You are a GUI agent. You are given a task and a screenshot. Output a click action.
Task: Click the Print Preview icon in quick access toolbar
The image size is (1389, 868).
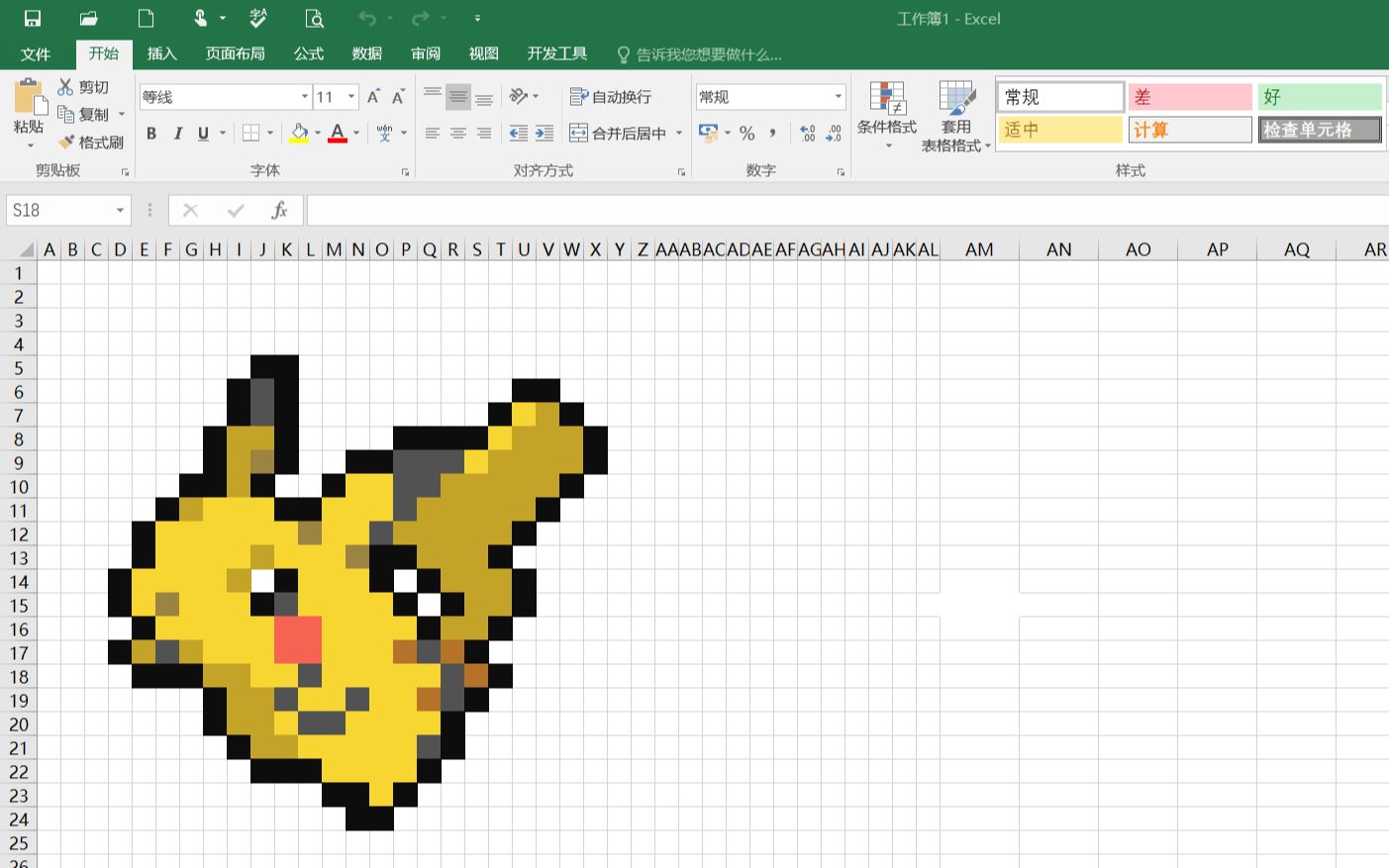tap(314, 18)
